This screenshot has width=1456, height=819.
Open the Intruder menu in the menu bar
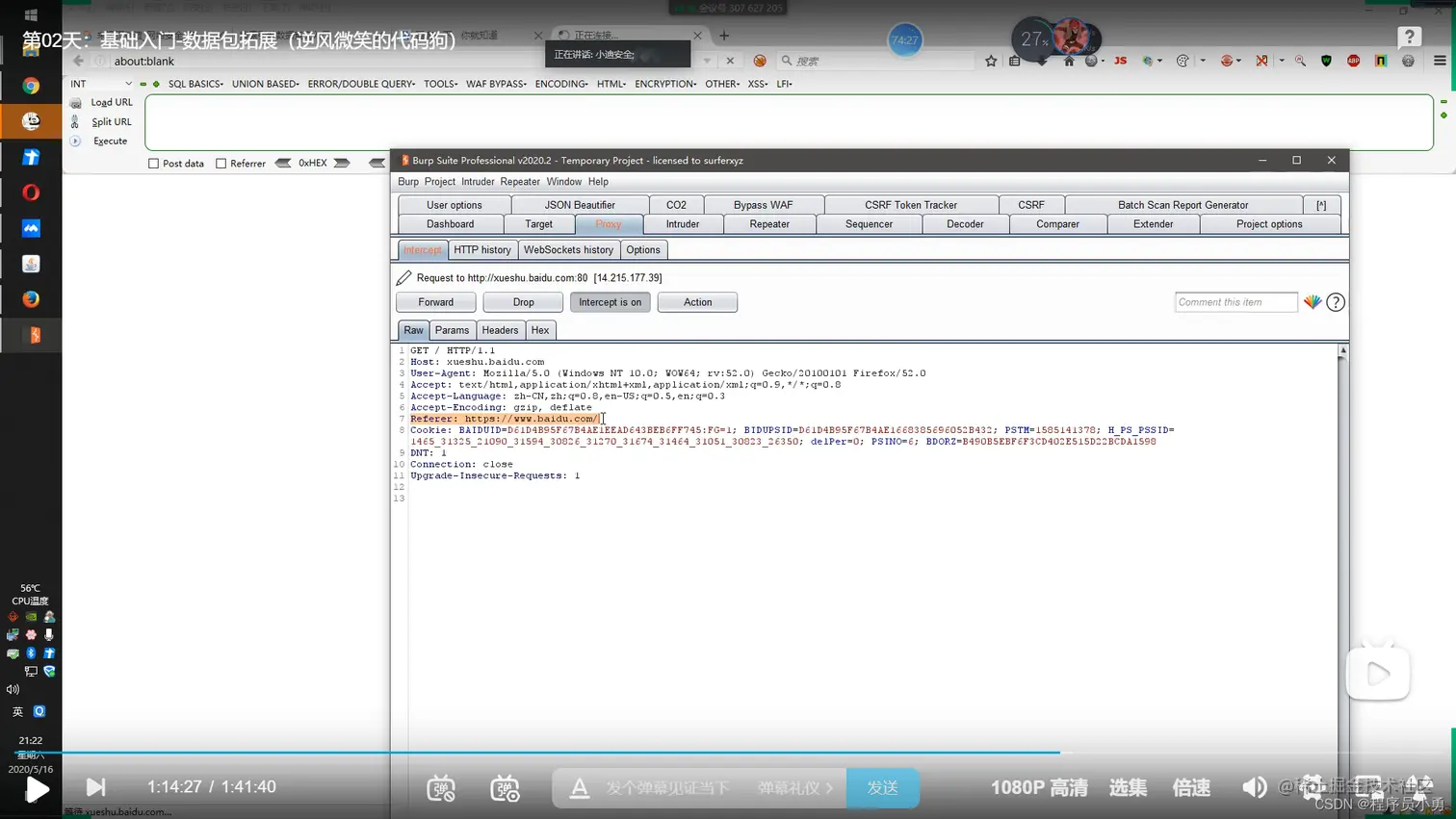(478, 182)
